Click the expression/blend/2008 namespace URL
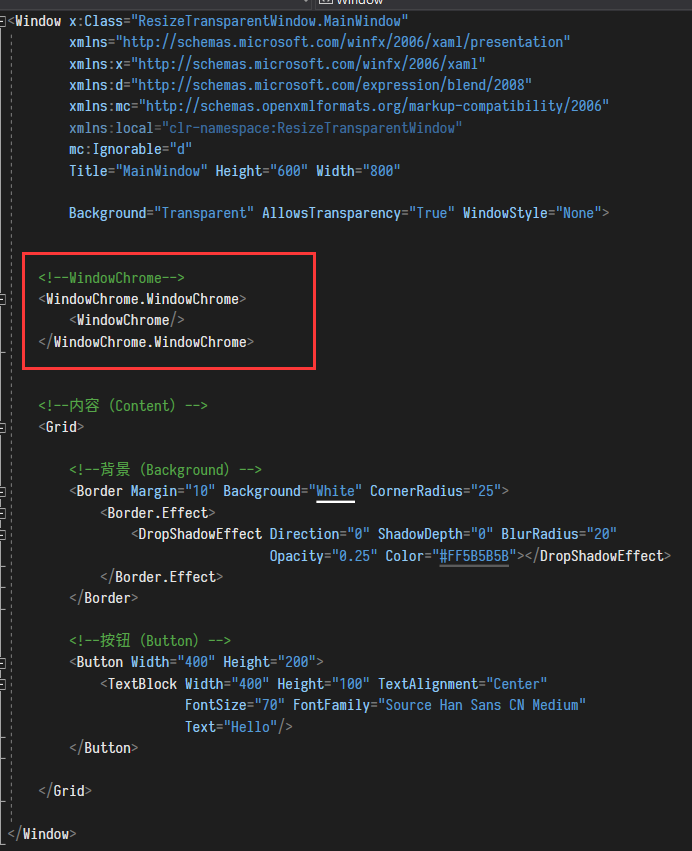Image resolution: width=692 pixels, height=851 pixels. [x=331, y=85]
